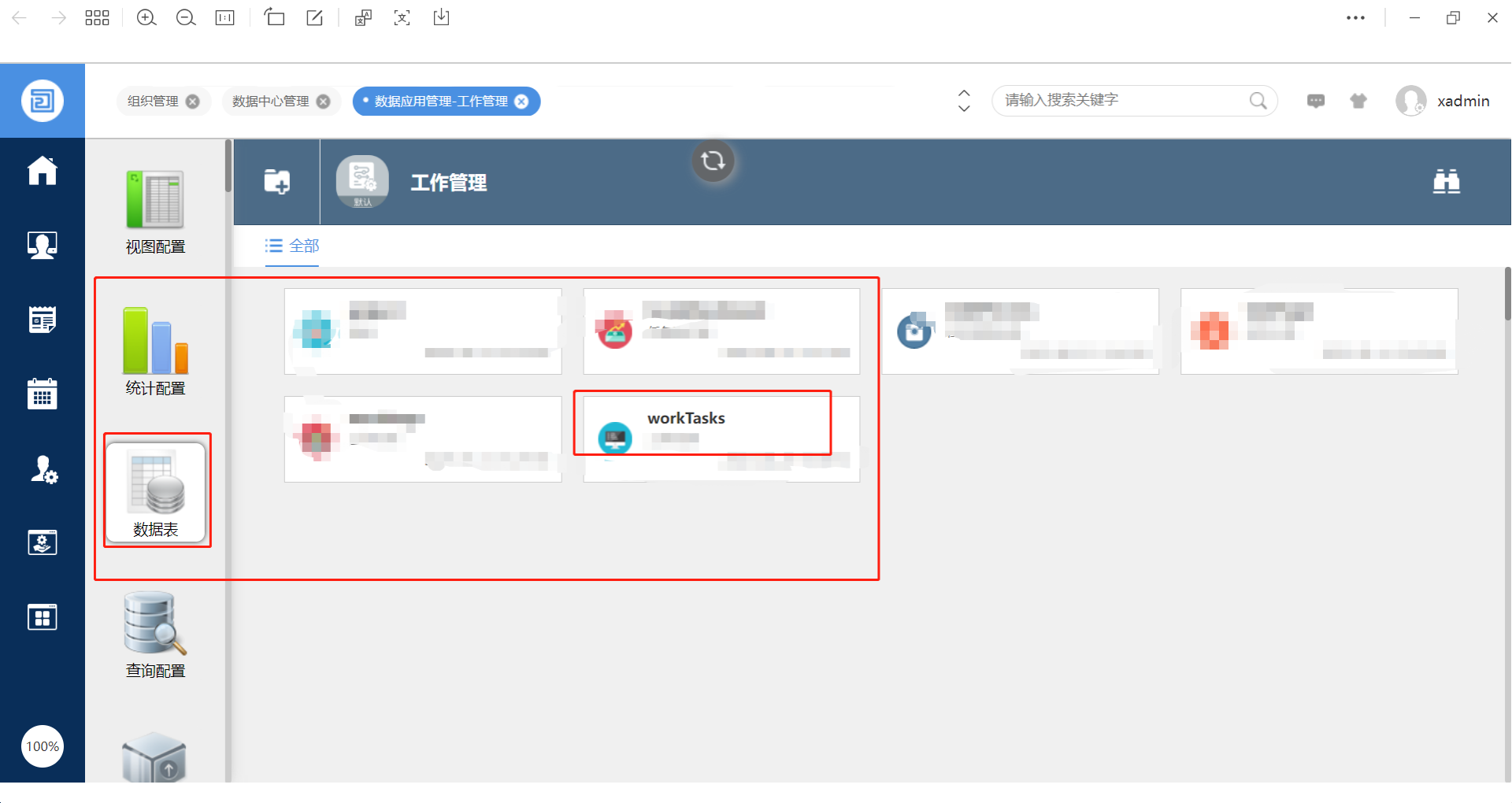Select the 全部 (All) filter tab
This screenshot has width=1512, height=803.
click(292, 246)
